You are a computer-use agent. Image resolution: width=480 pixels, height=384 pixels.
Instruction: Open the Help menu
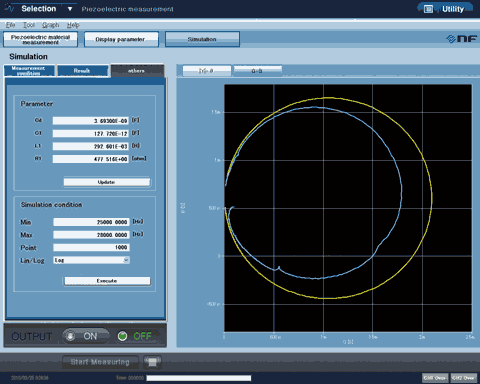click(73, 25)
